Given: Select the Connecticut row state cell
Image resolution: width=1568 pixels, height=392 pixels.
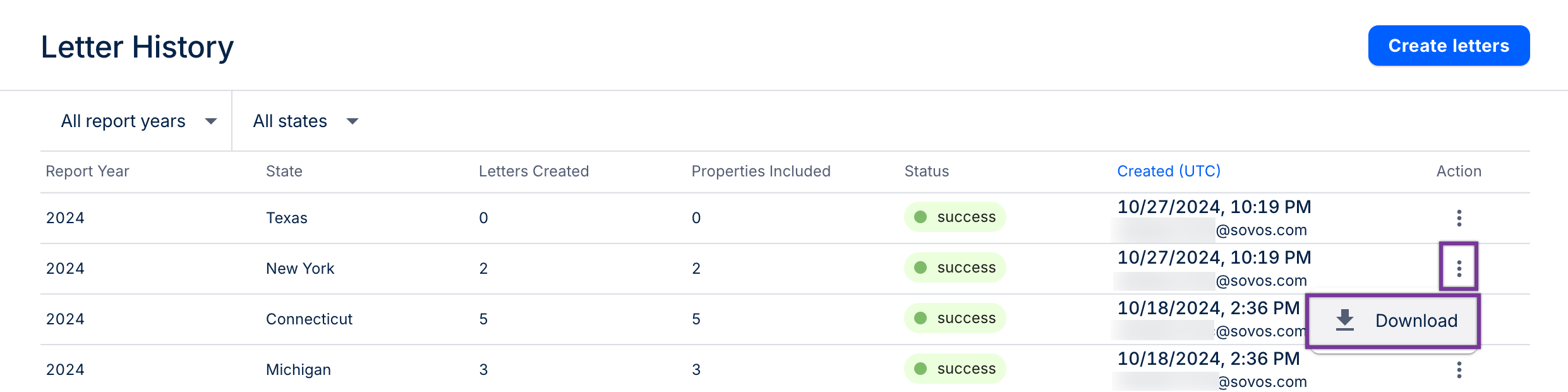Looking at the screenshot, I should pyautogui.click(x=309, y=319).
